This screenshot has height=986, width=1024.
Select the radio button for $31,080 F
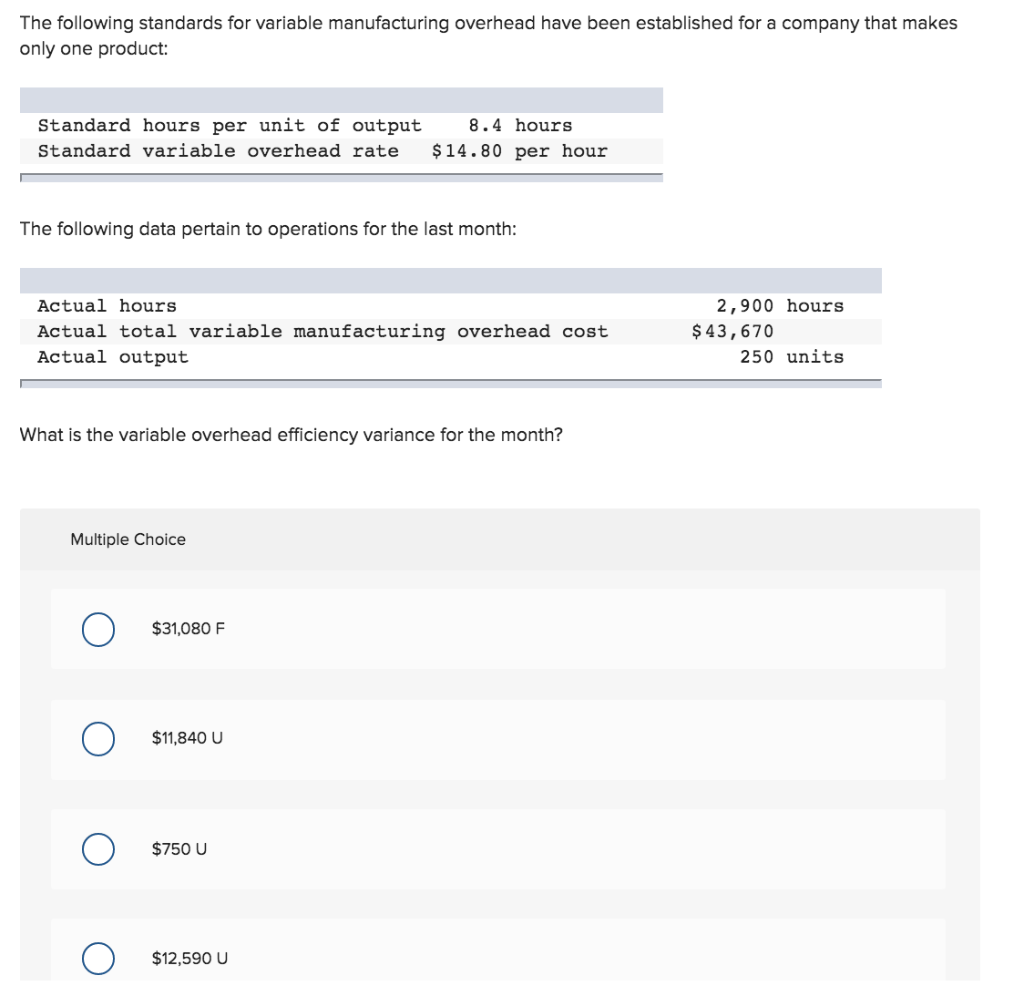point(98,630)
